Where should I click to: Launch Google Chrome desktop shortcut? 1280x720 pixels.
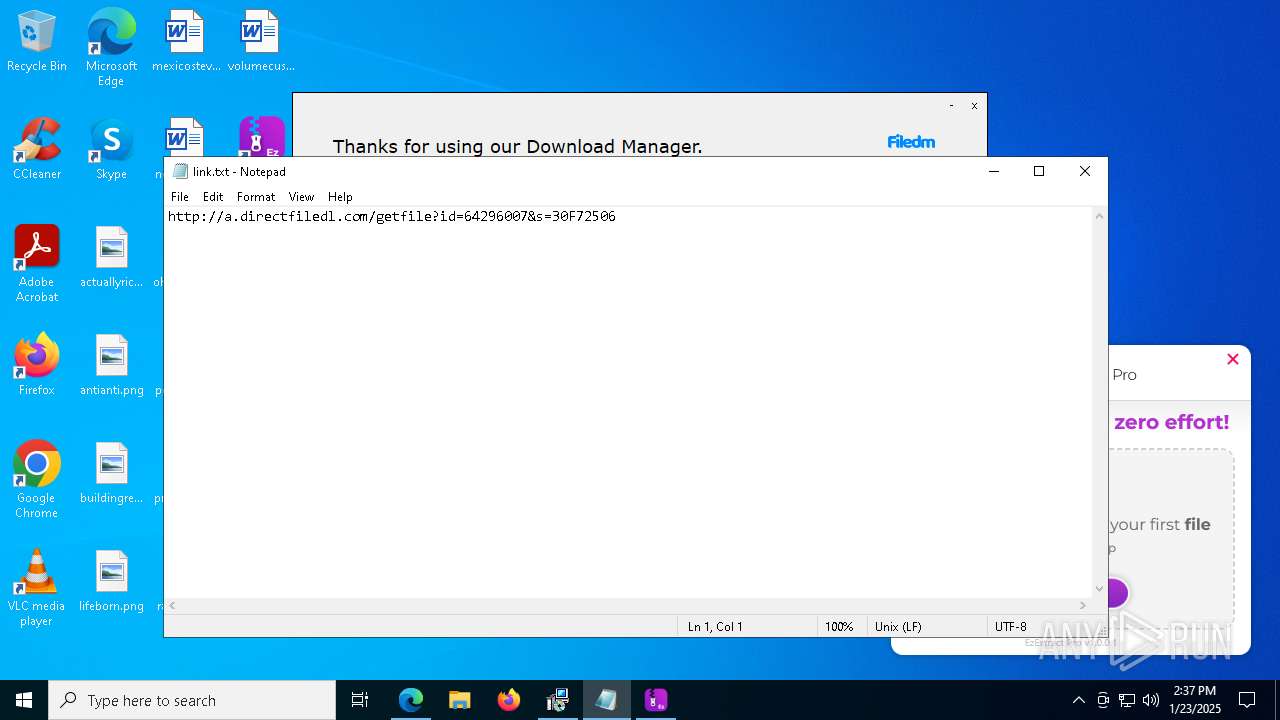[37, 480]
